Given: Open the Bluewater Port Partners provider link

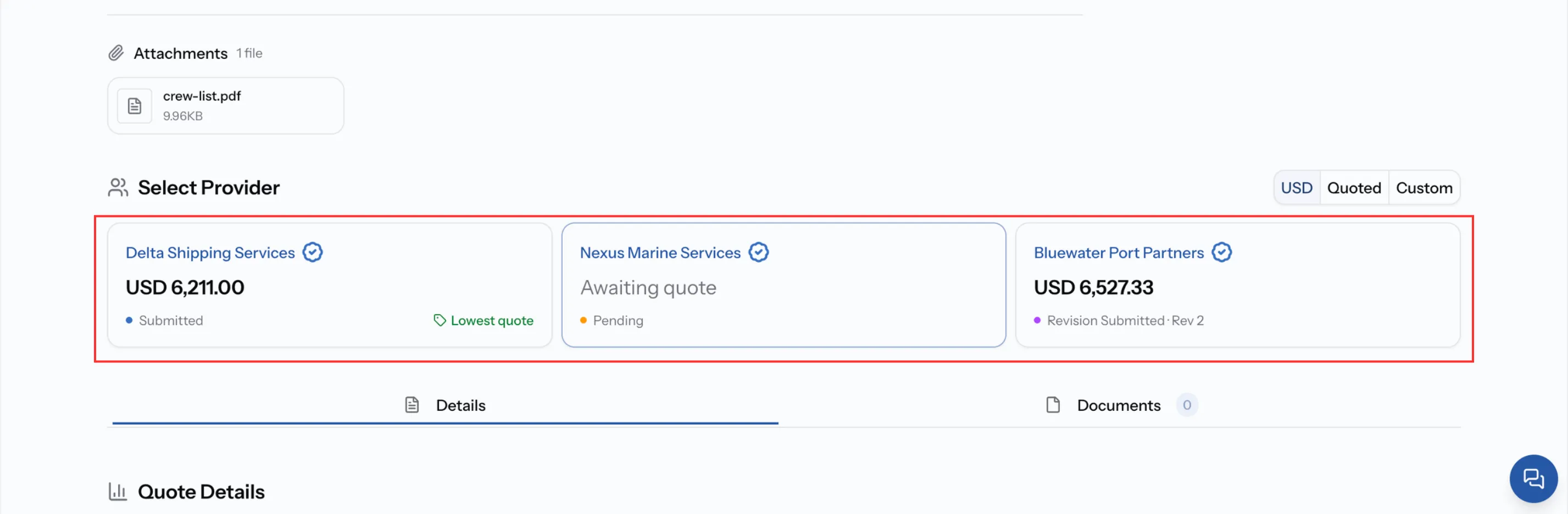Looking at the screenshot, I should pyautogui.click(x=1119, y=253).
